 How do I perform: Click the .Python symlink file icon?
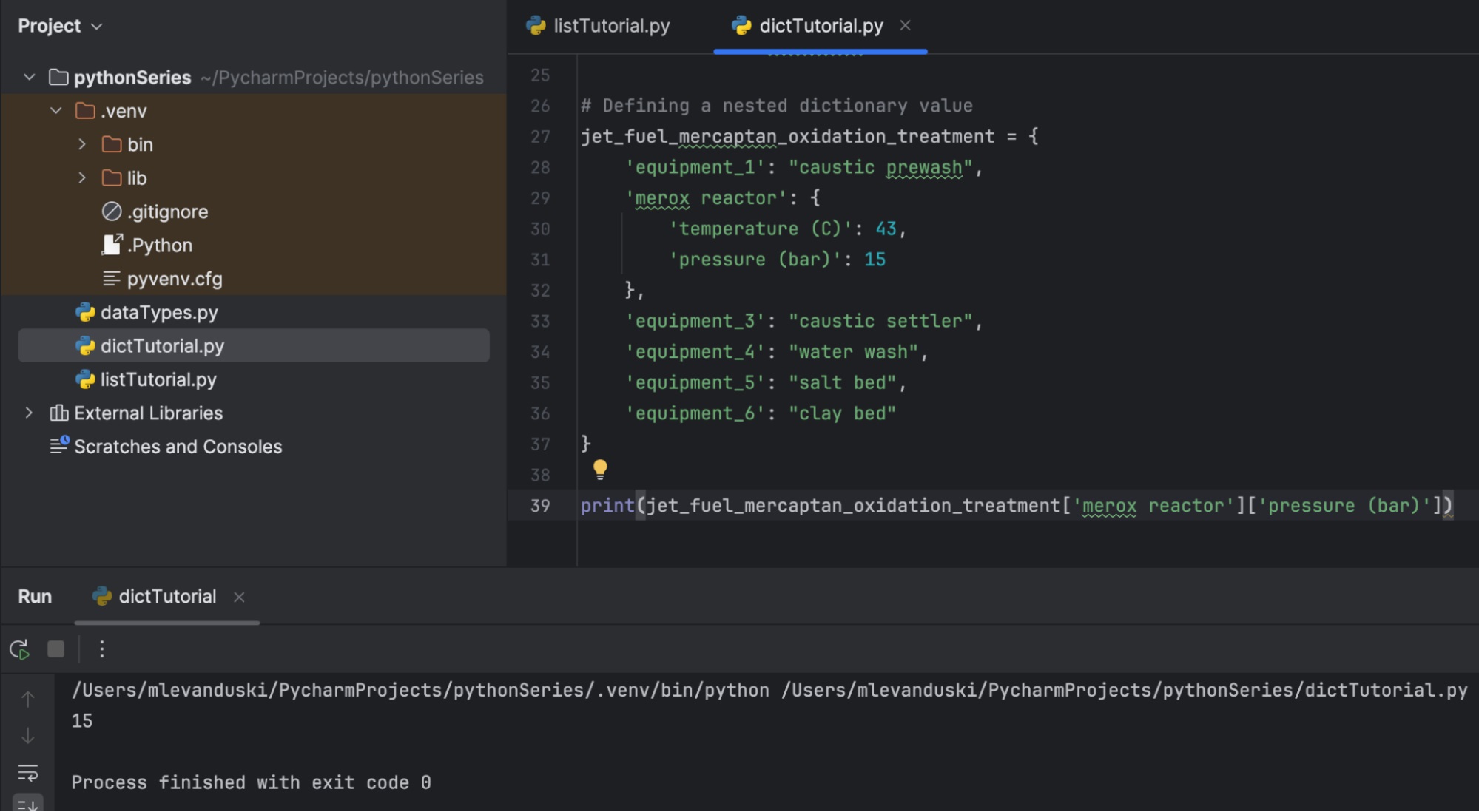click(112, 245)
